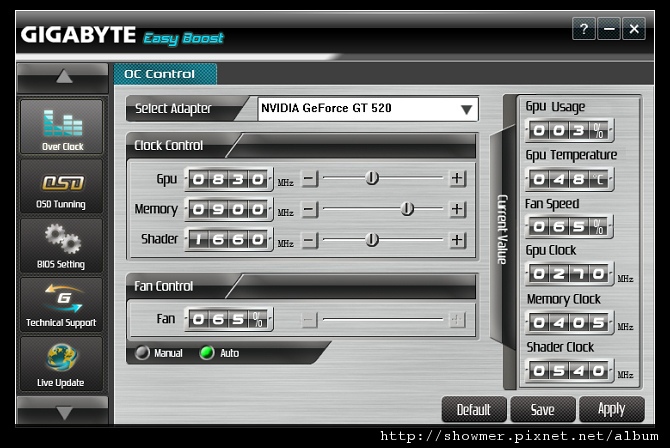670x448 pixels.
Task: Click the help question mark button
Action: [x=584, y=29]
